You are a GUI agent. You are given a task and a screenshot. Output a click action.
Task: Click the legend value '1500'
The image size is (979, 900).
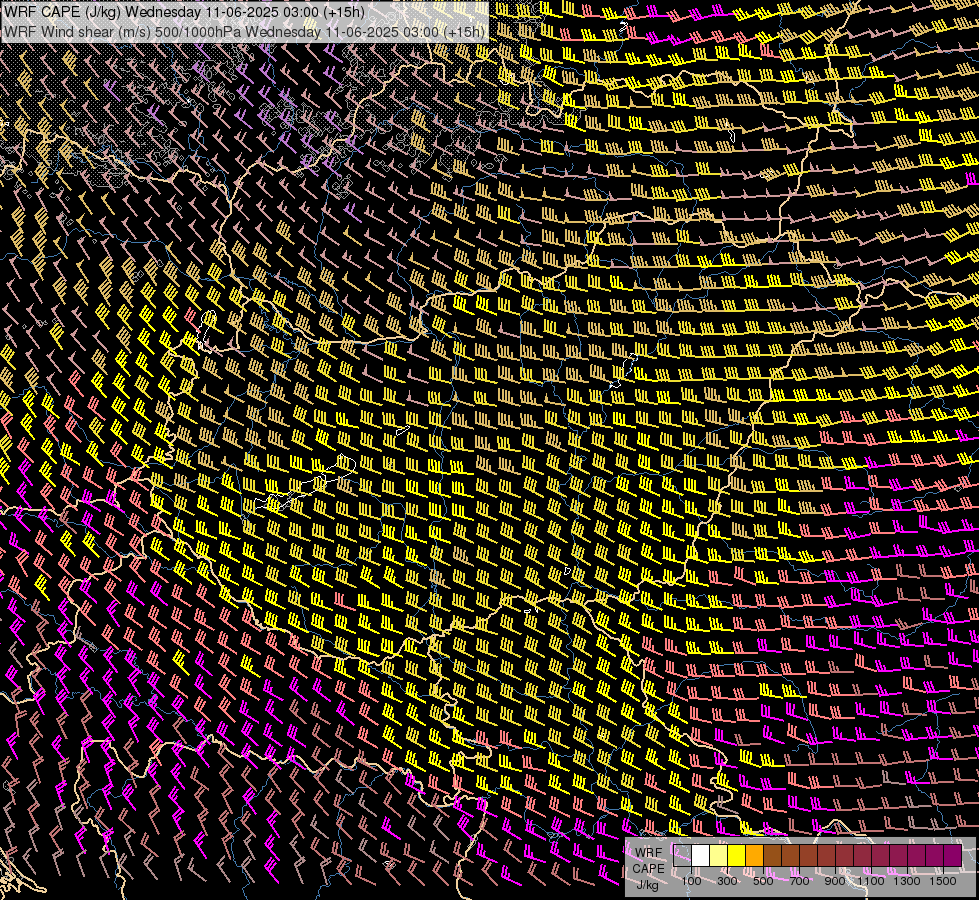(x=943, y=881)
